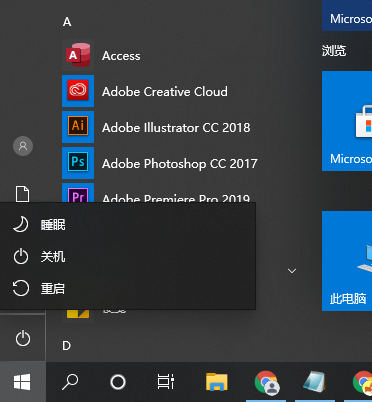Choose 关机 (Shut down) option
Screen dimensions: 372x402
pyautogui.click(x=128, y=257)
